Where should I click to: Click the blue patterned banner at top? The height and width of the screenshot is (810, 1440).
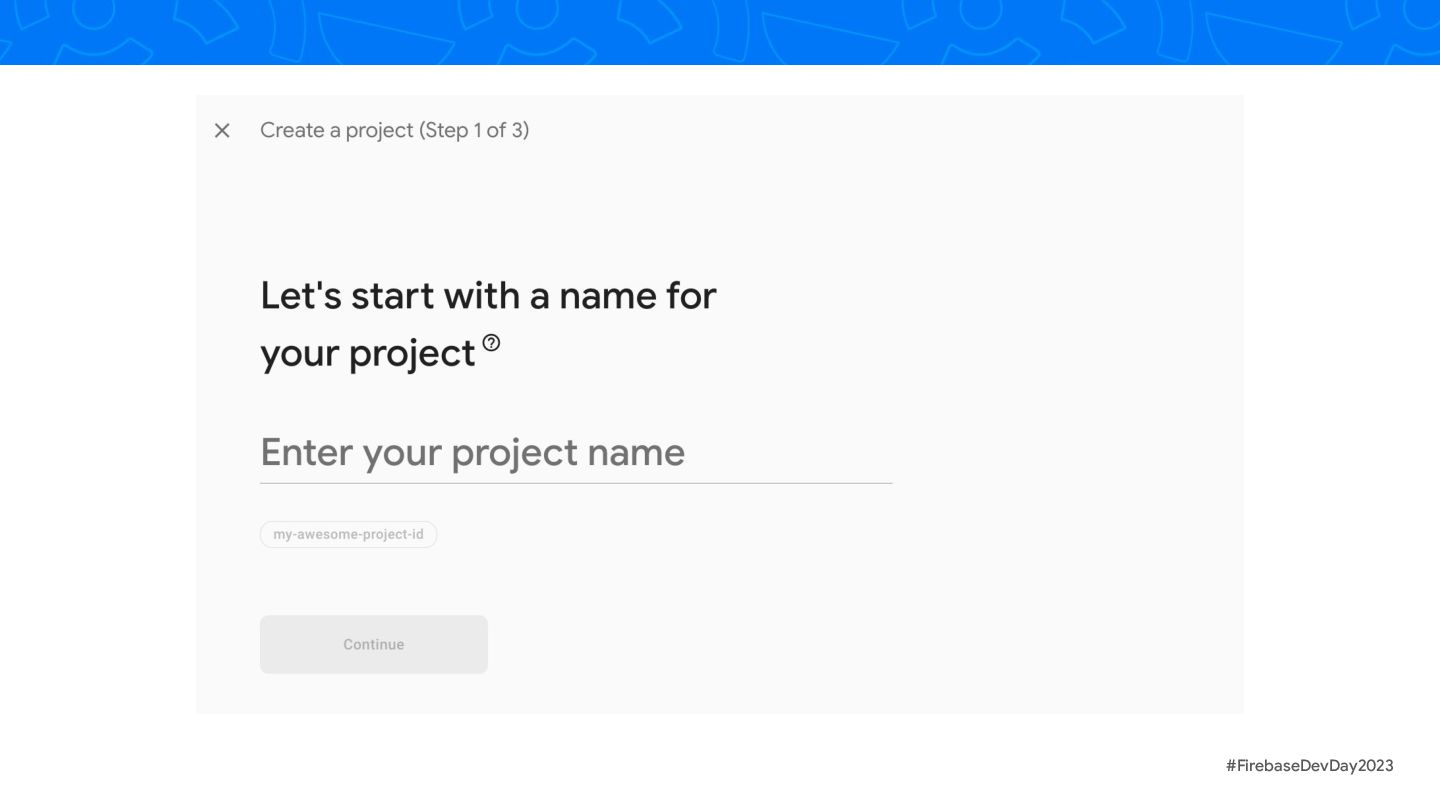[720, 32]
